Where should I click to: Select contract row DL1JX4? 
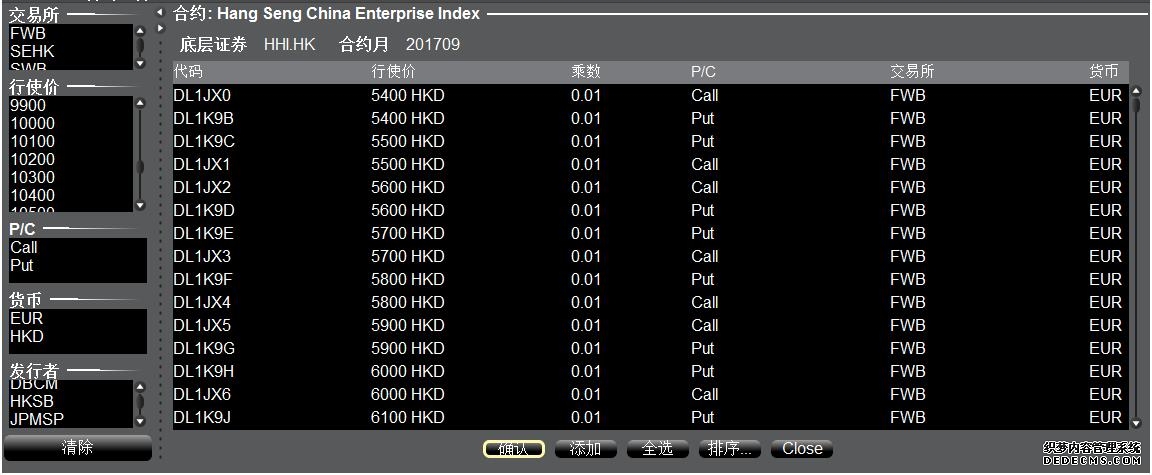tap(650, 302)
